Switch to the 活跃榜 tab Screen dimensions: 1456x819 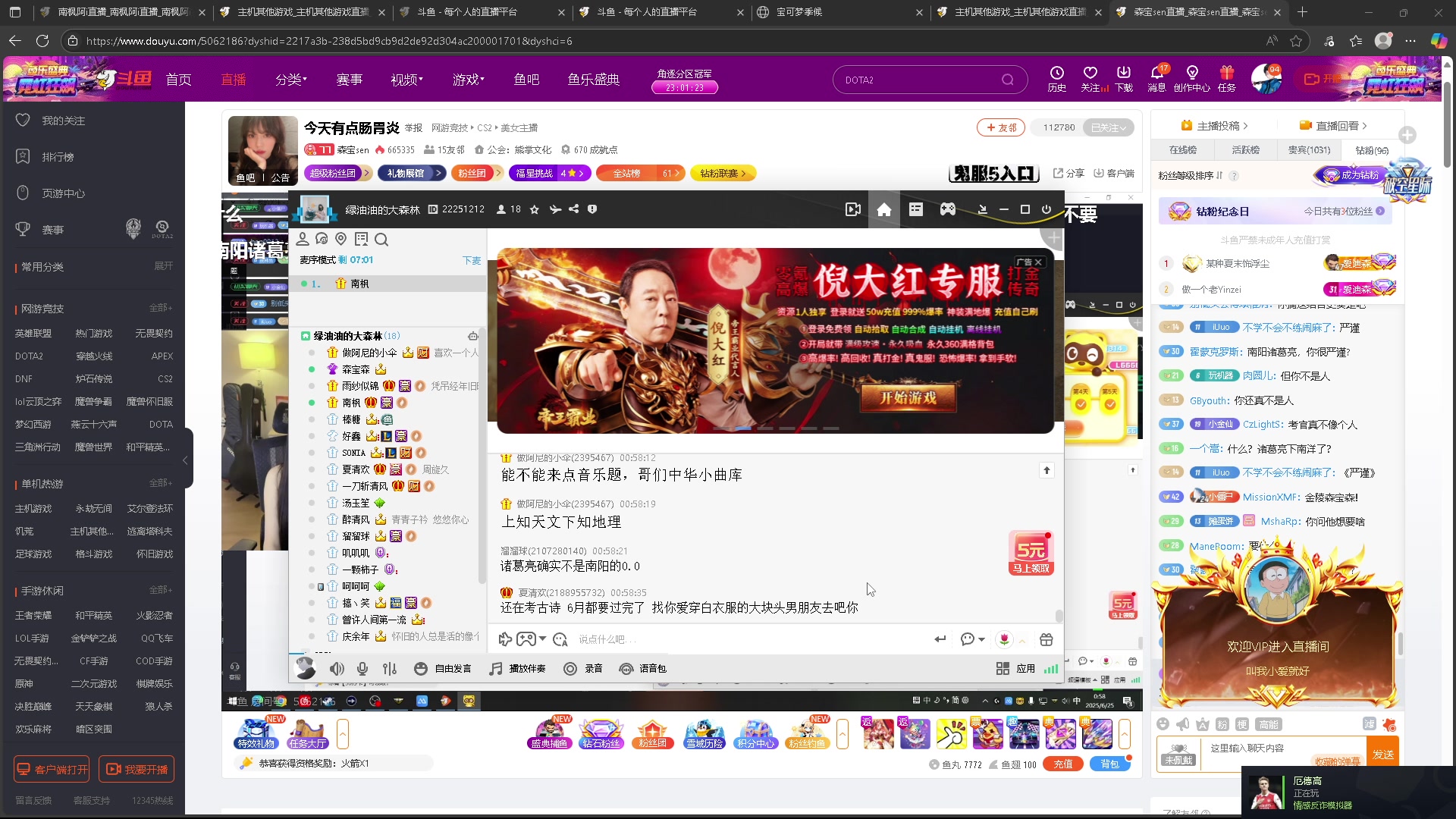(1246, 150)
